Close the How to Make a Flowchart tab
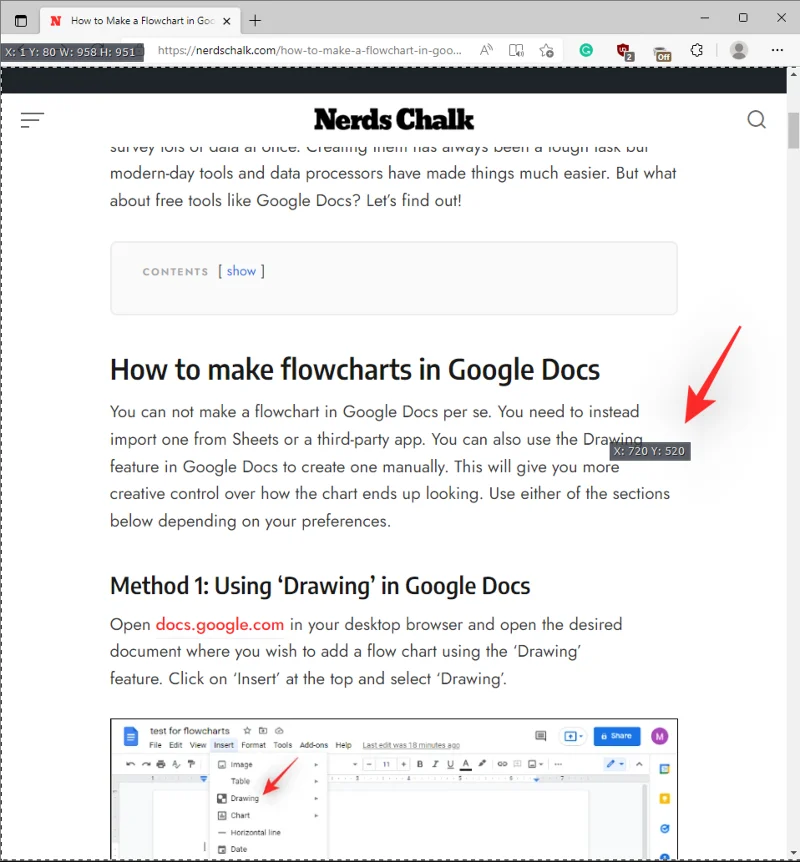 click(227, 20)
